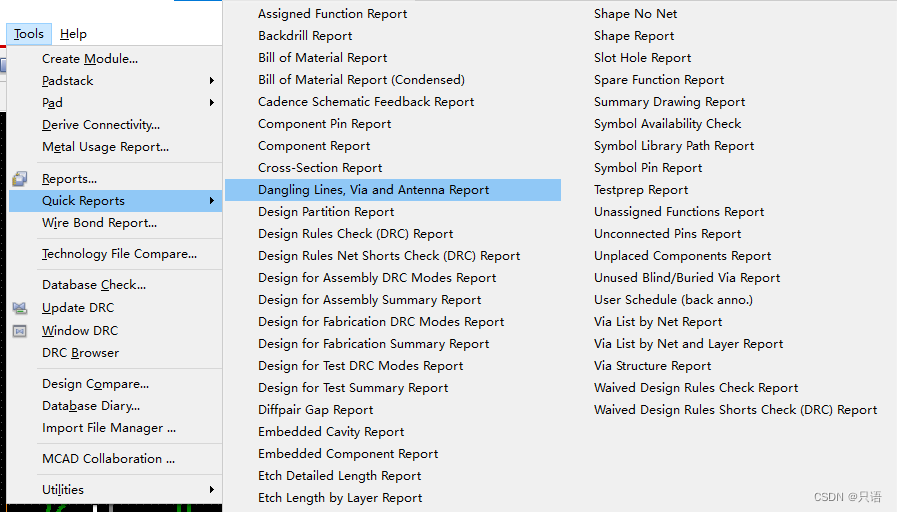Click the Window DRC icon

point(20,331)
